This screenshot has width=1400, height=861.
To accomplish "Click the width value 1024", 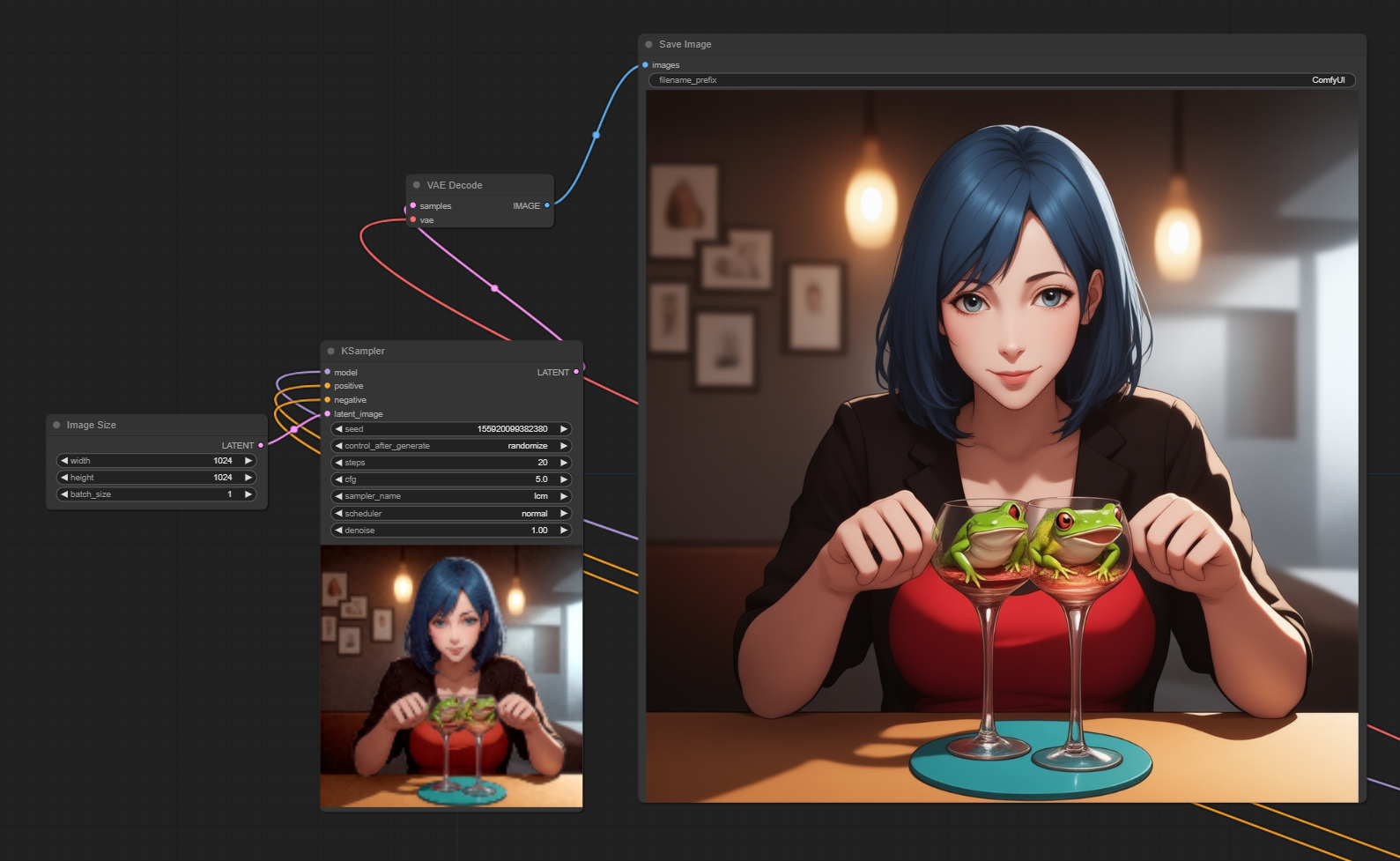I will pos(223,461).
